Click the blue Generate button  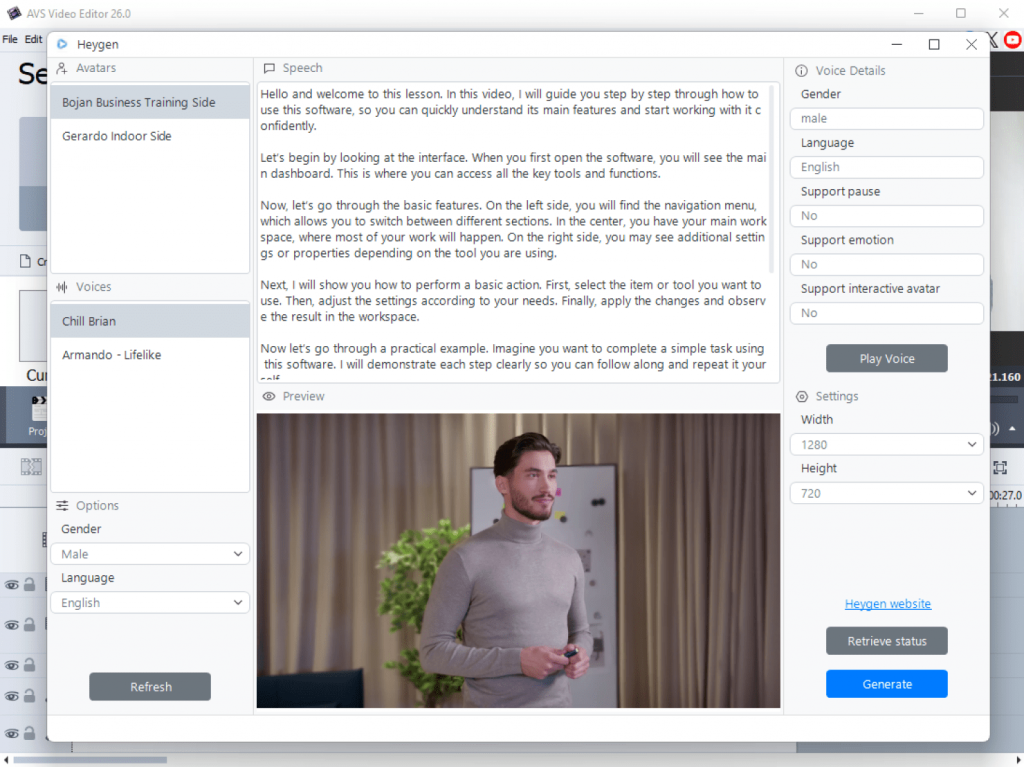click(x=886, y=684)
